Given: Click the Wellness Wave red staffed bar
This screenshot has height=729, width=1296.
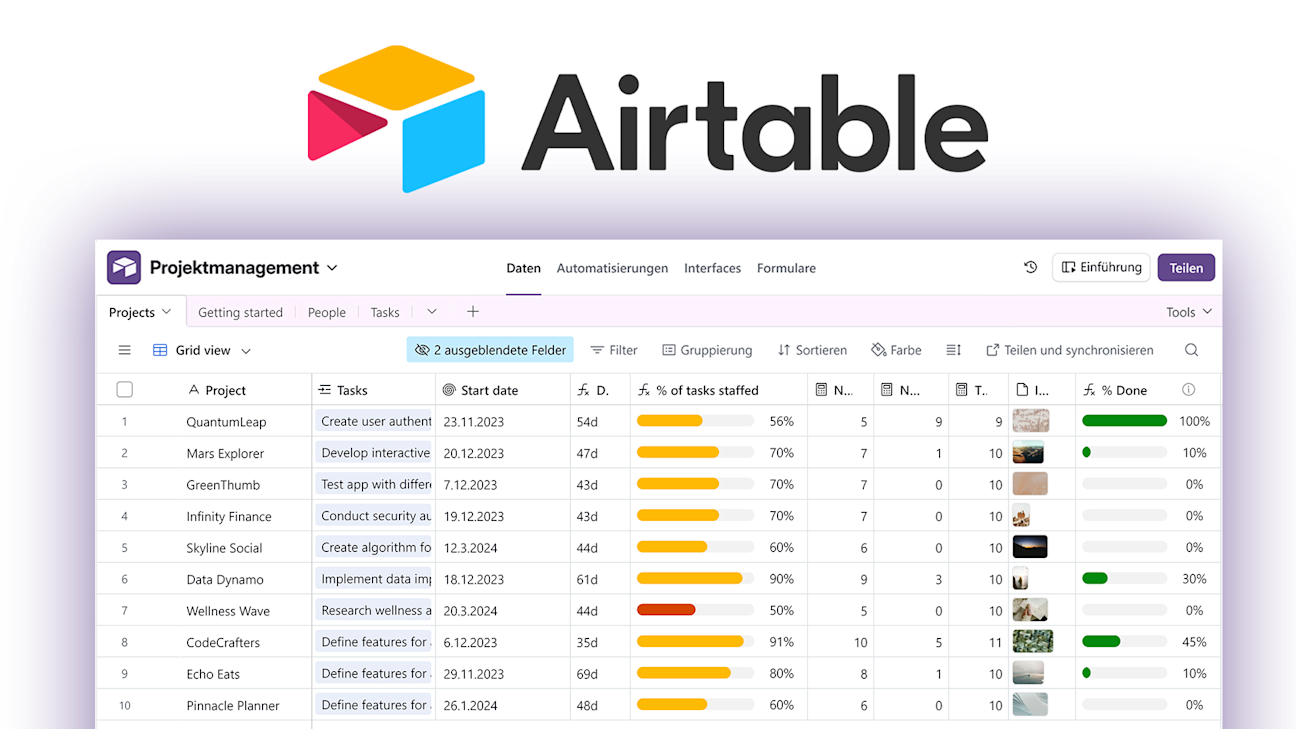Looking at the screenshot, I should [666, 610].
